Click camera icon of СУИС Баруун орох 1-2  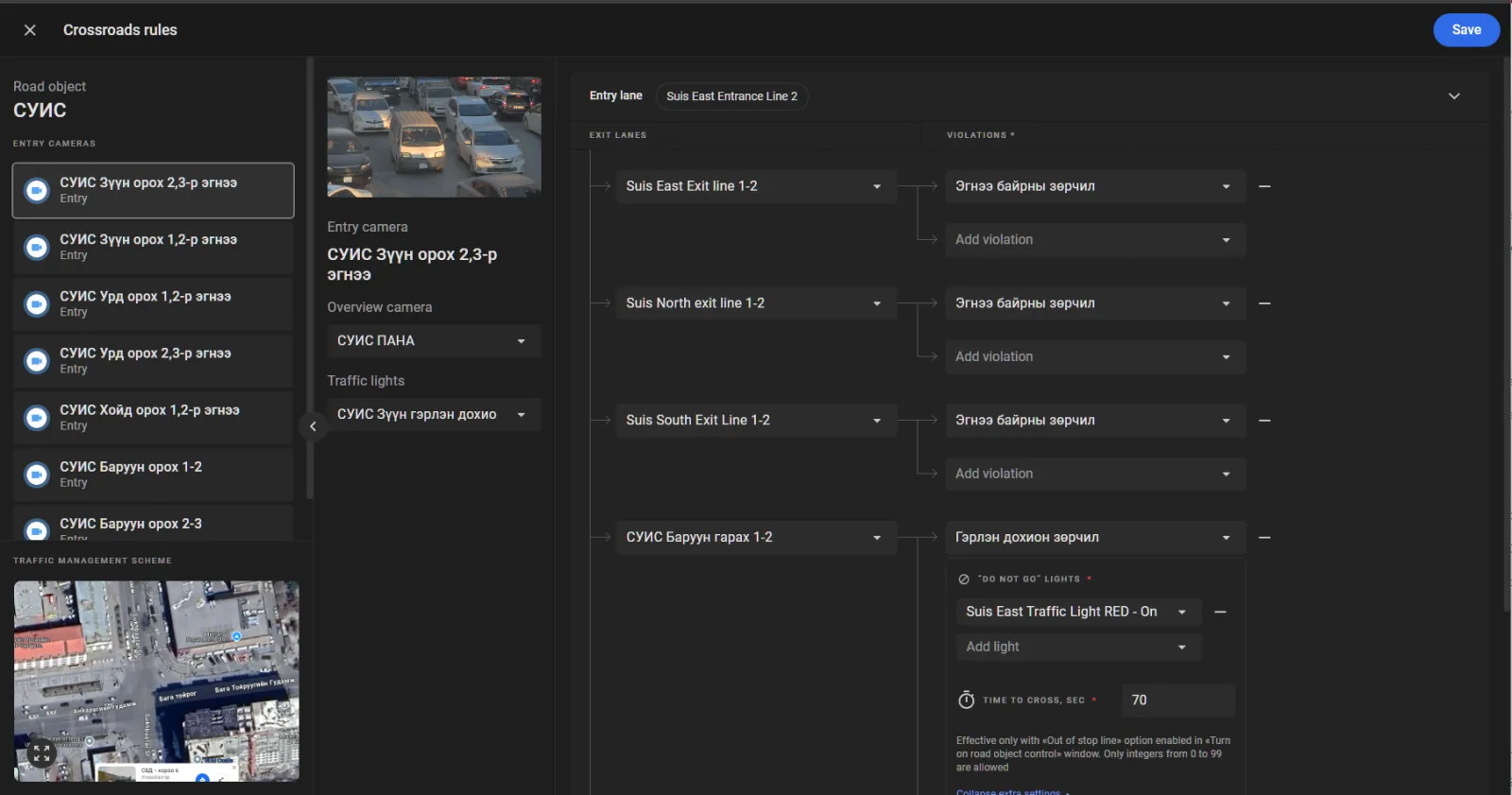[x=37, y=475]
